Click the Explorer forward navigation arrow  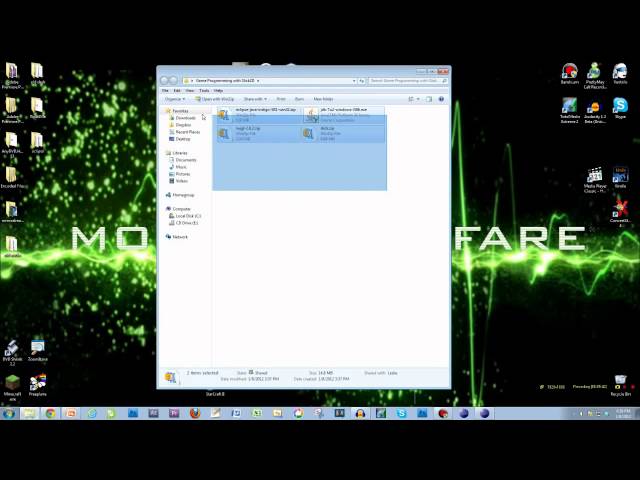point(173,81)
